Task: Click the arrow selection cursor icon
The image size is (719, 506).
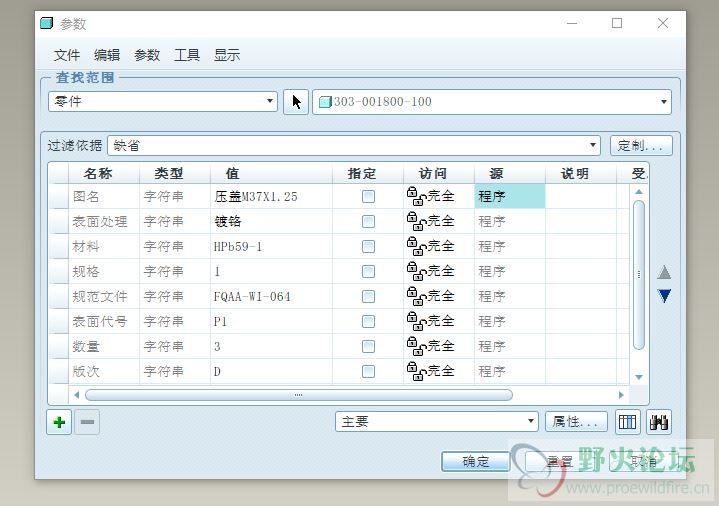Action: coord(296,101)
